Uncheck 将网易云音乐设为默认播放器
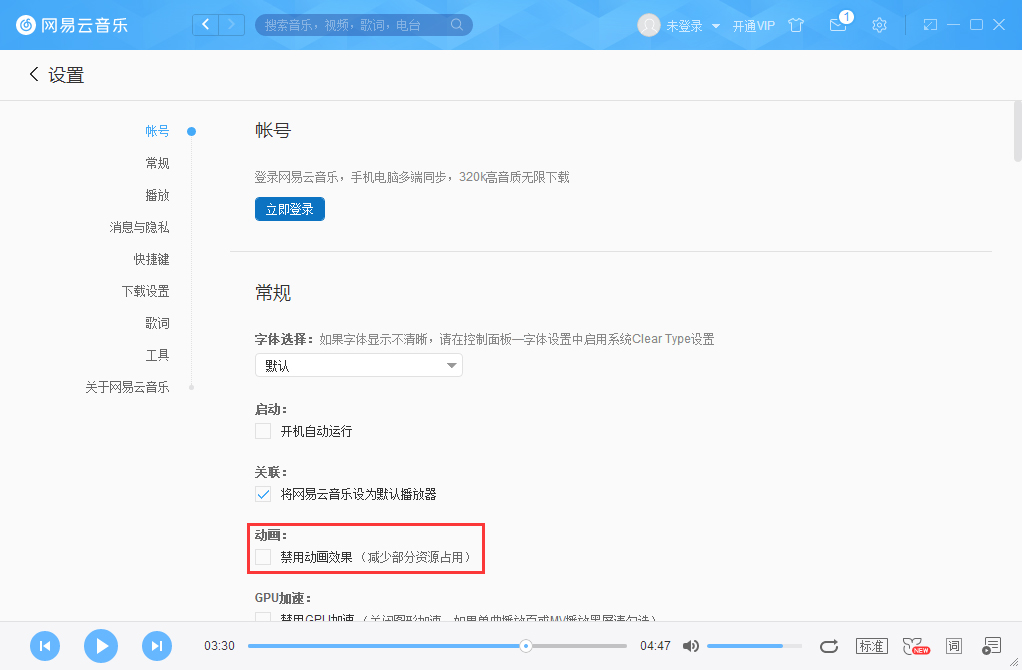Viewport: 1022px width, 670px height. coord(263,493)
